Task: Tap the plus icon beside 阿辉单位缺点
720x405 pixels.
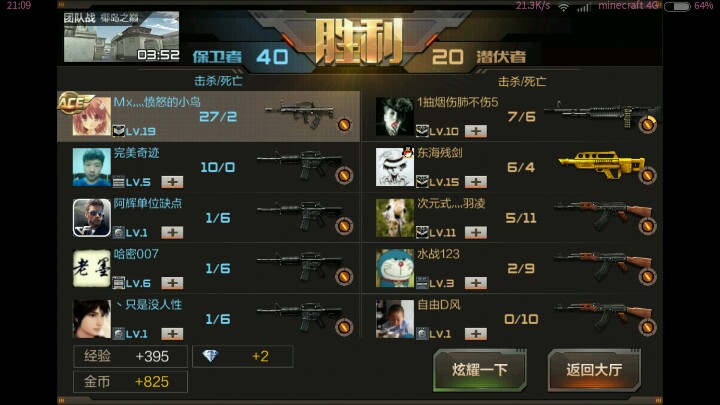Action: point(172,232)
